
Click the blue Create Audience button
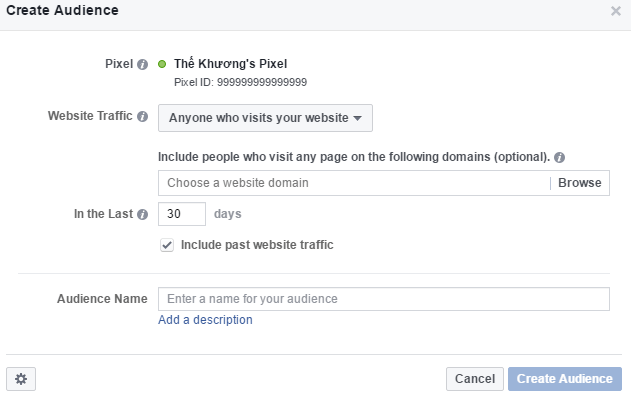click(x=564, y=379)
